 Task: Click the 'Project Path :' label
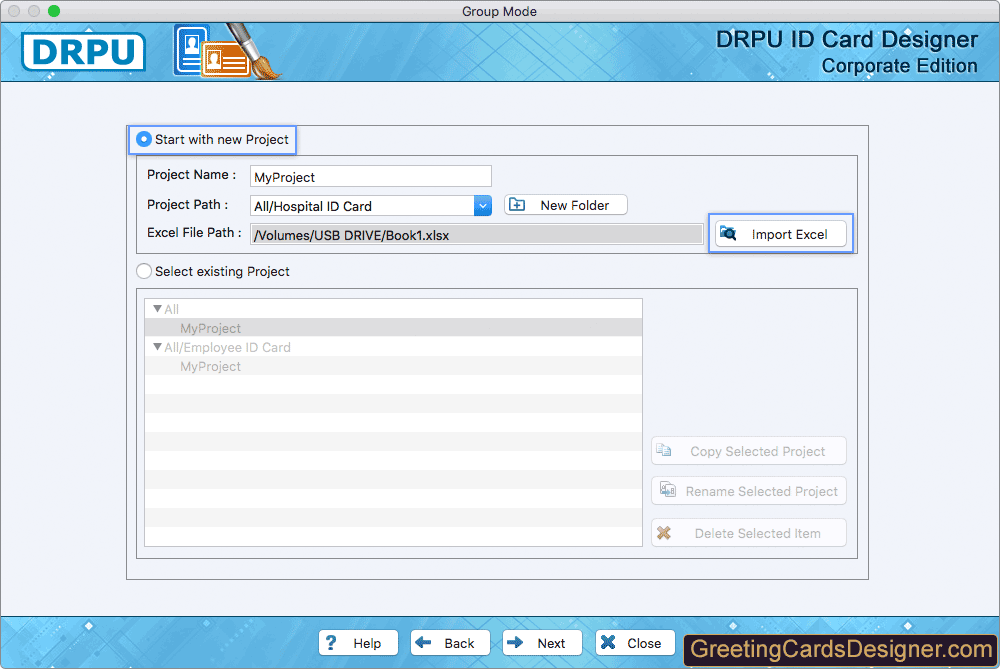pos(188,205)
